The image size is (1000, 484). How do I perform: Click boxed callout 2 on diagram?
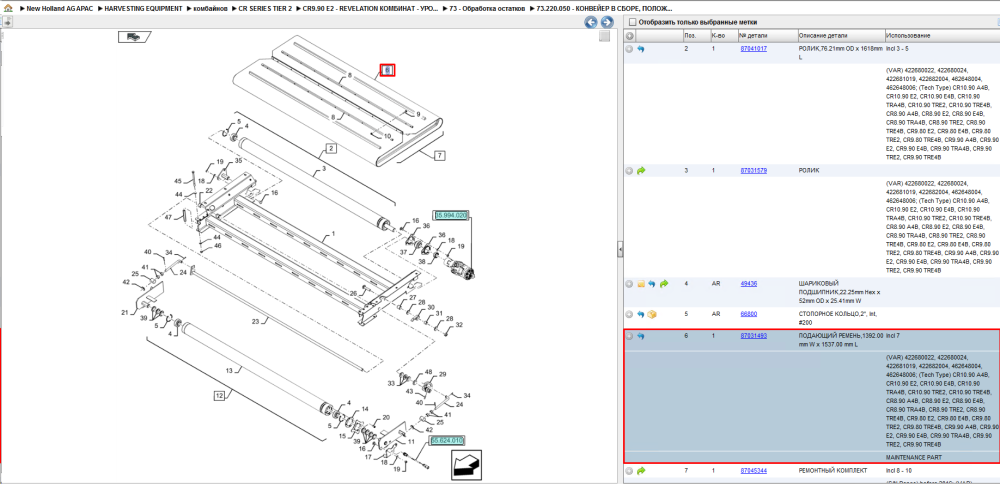point(331,149)
